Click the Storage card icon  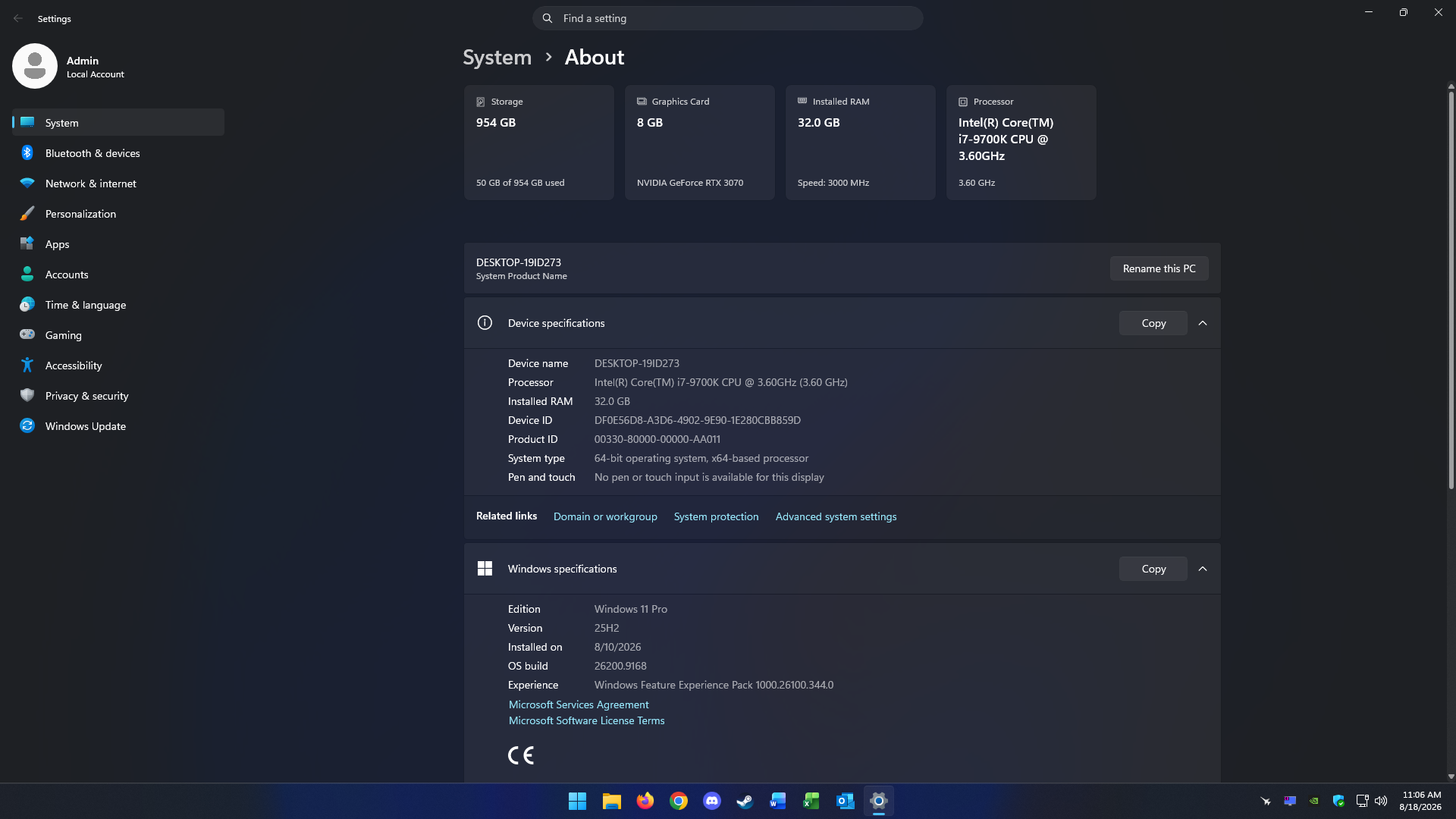pos(481,102)
